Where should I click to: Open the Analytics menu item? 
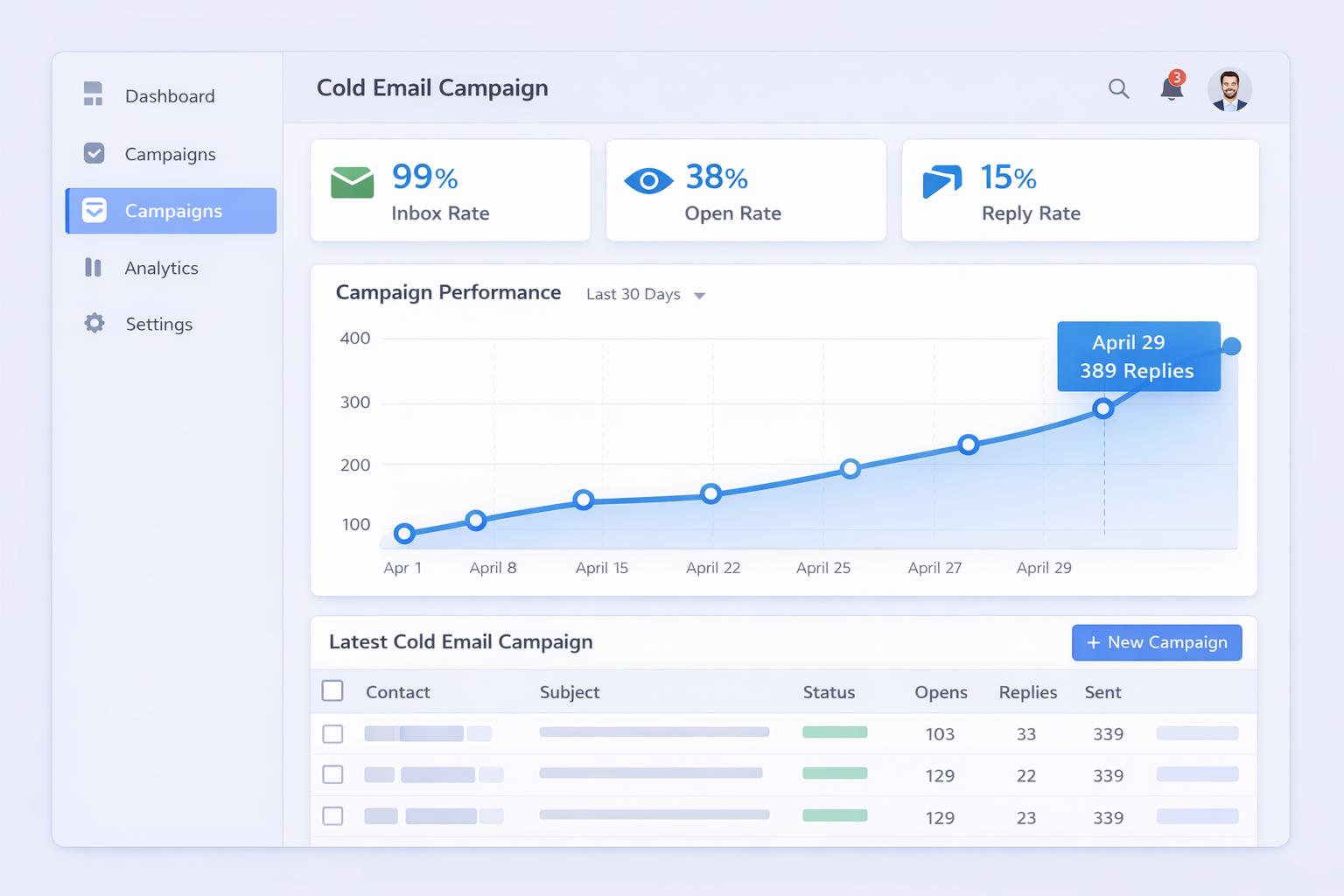point(162,268)
